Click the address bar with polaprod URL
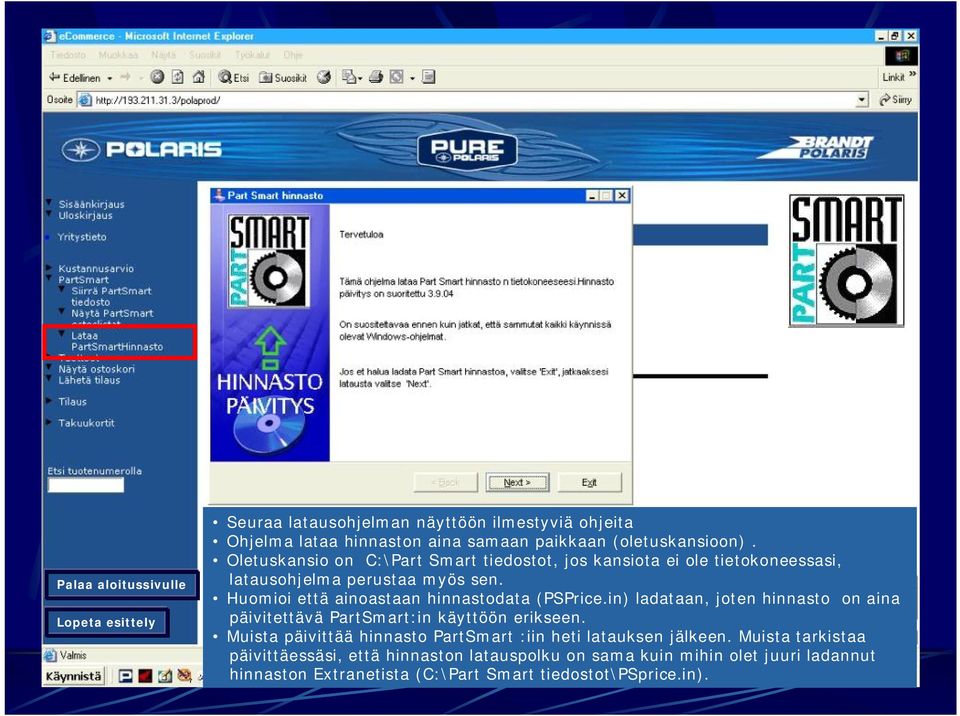Screen dimensions: 960x716 pyautogui.click(x=471, y=100)
